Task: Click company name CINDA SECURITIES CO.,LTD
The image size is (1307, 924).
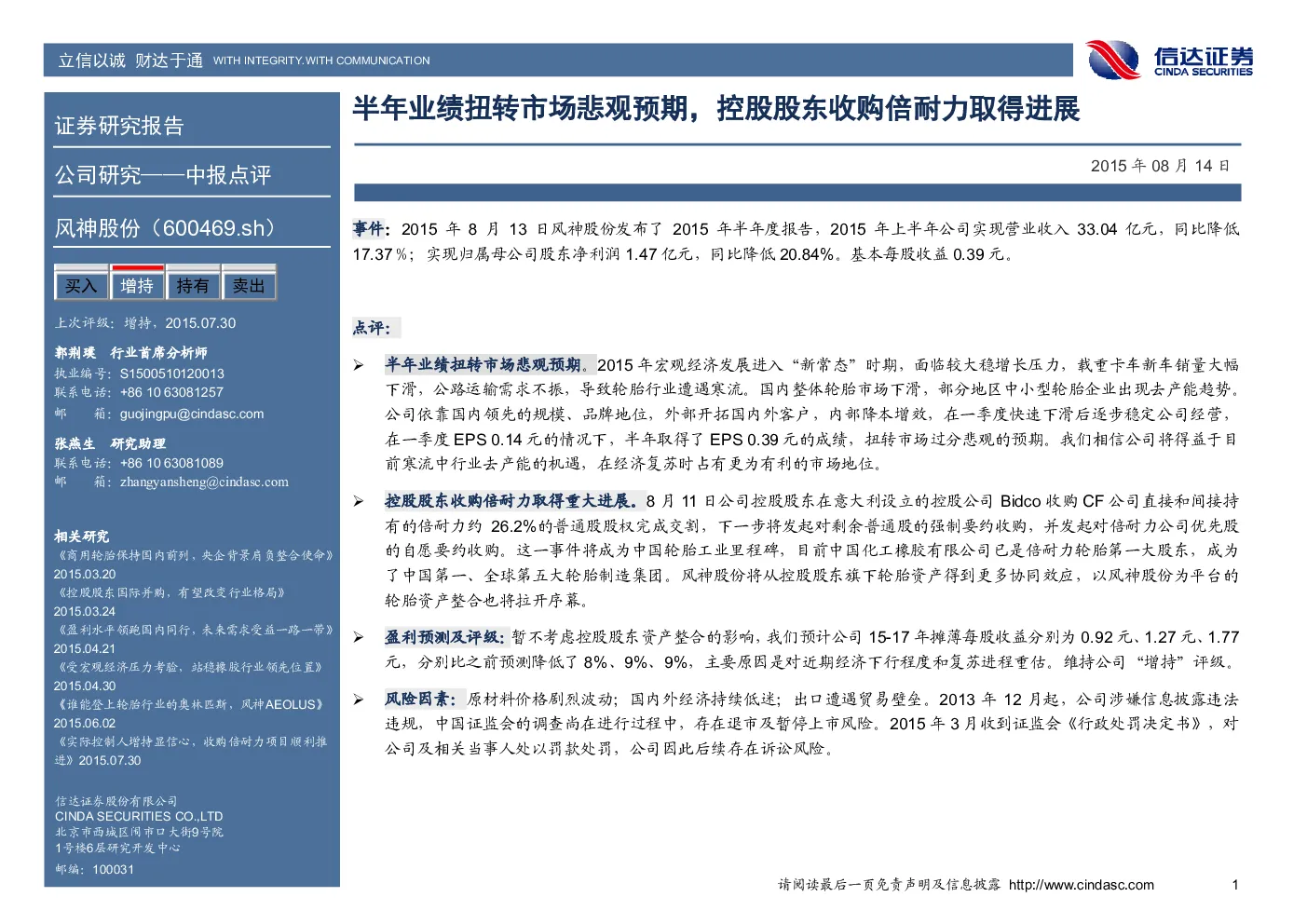Action: tap(139, 816)
